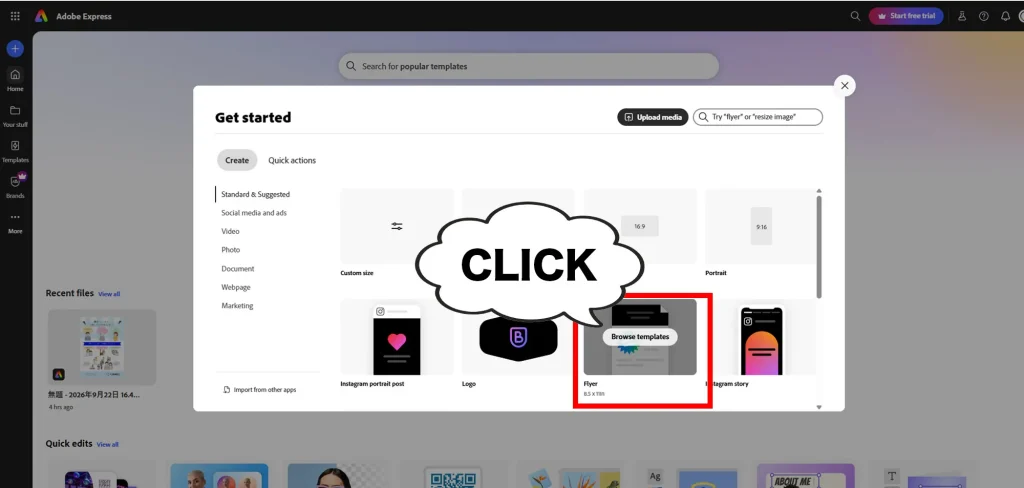Screen dimensions: 1024x488
Task: Select Social media and ads category
Action: tap(254, 213)
